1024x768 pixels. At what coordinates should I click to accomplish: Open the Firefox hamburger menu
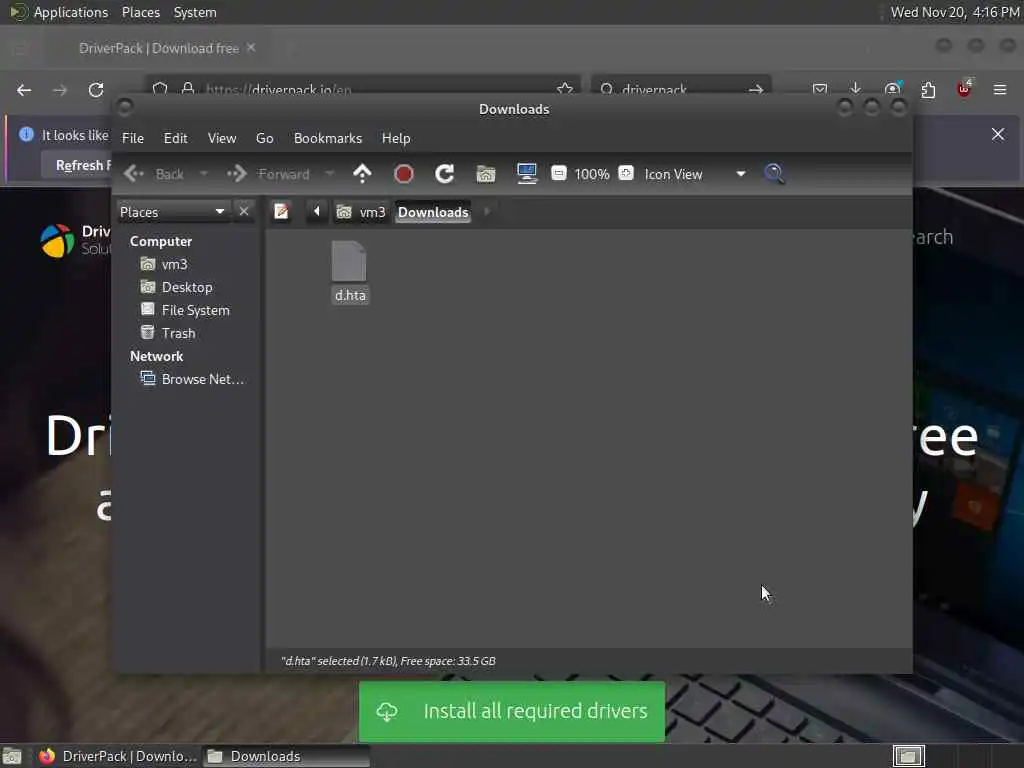tap(1000, 89)
